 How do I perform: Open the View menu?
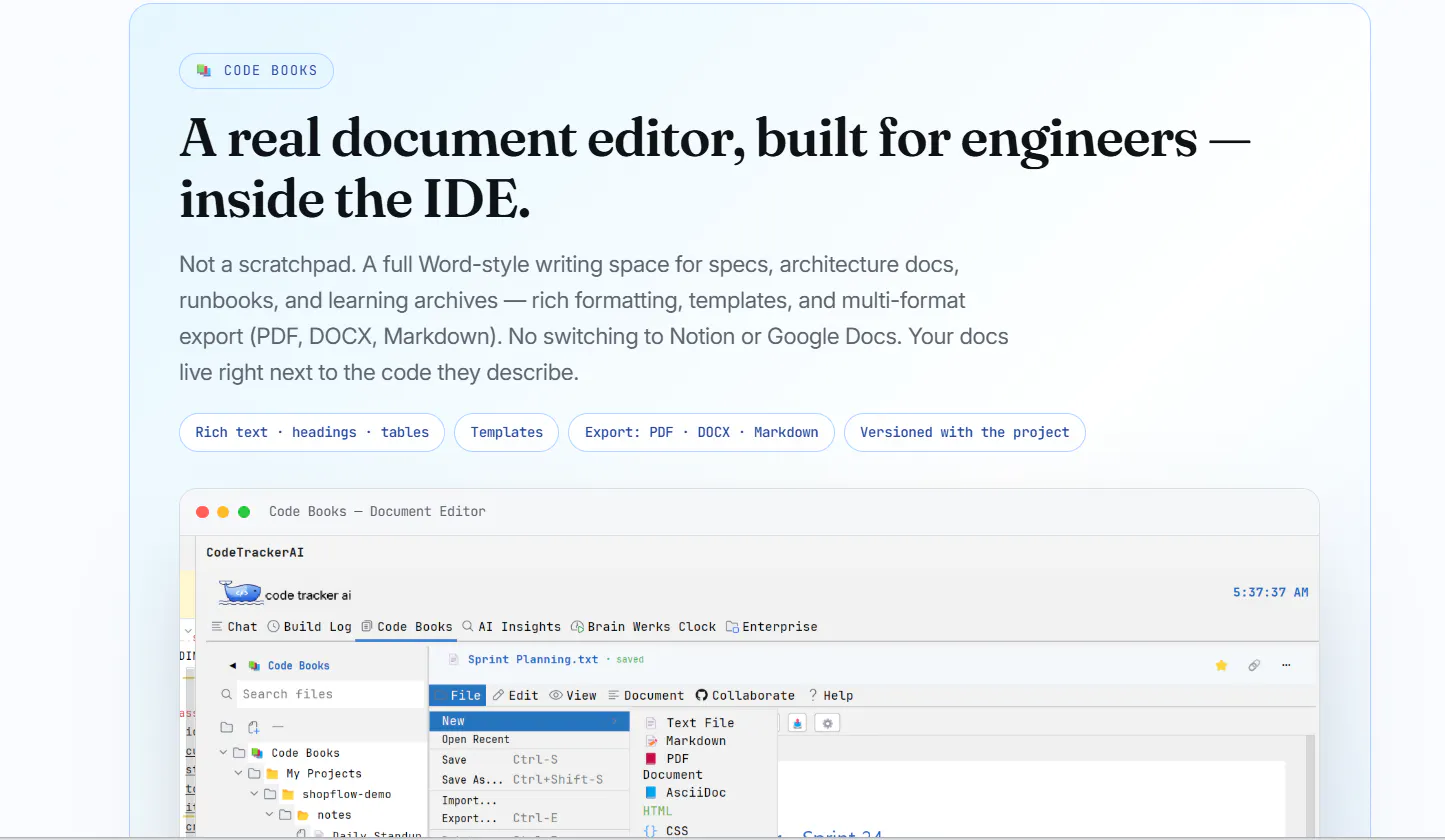(x=573, y=696)
